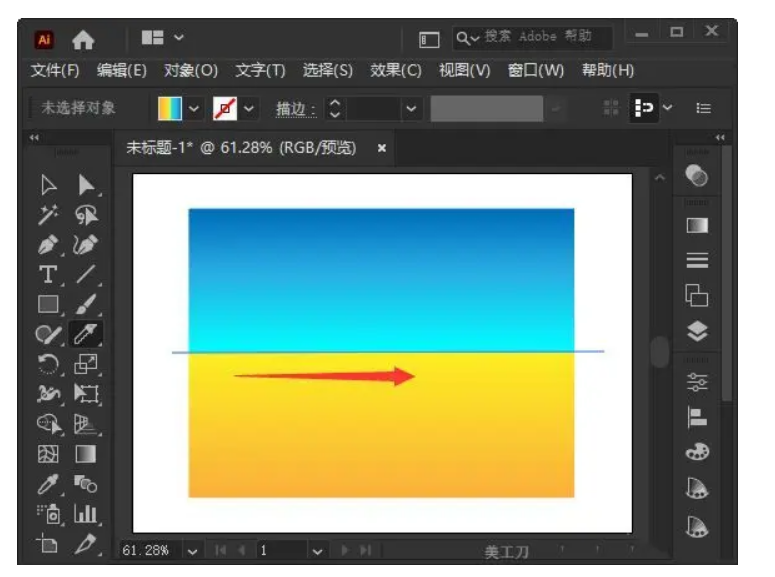Screen dimensions: 775x577
Task: Open the Gradient panel icon
Action: coord(697,225)
